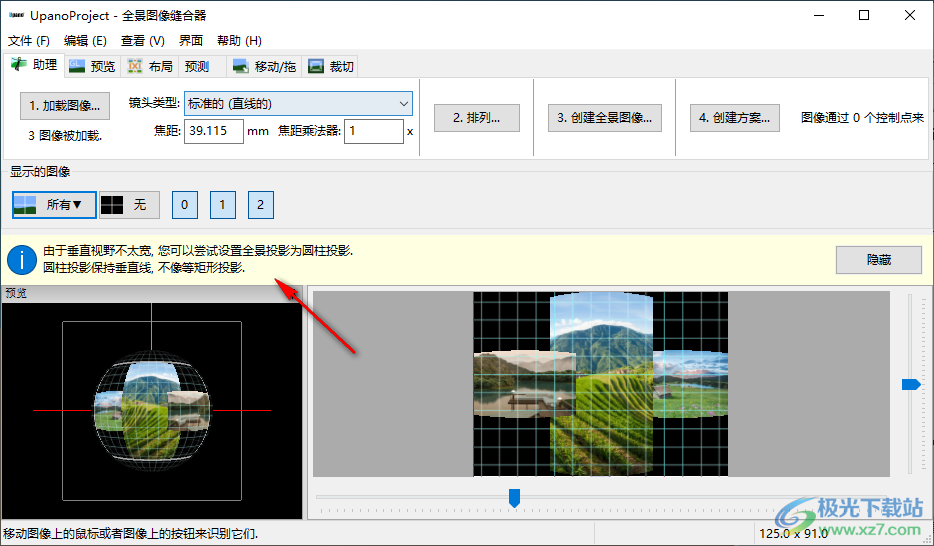Screen dimensions: 934x546
Task: Maximize the UpanoProject window
Action: pyautogui.click(x=864, y=15)
